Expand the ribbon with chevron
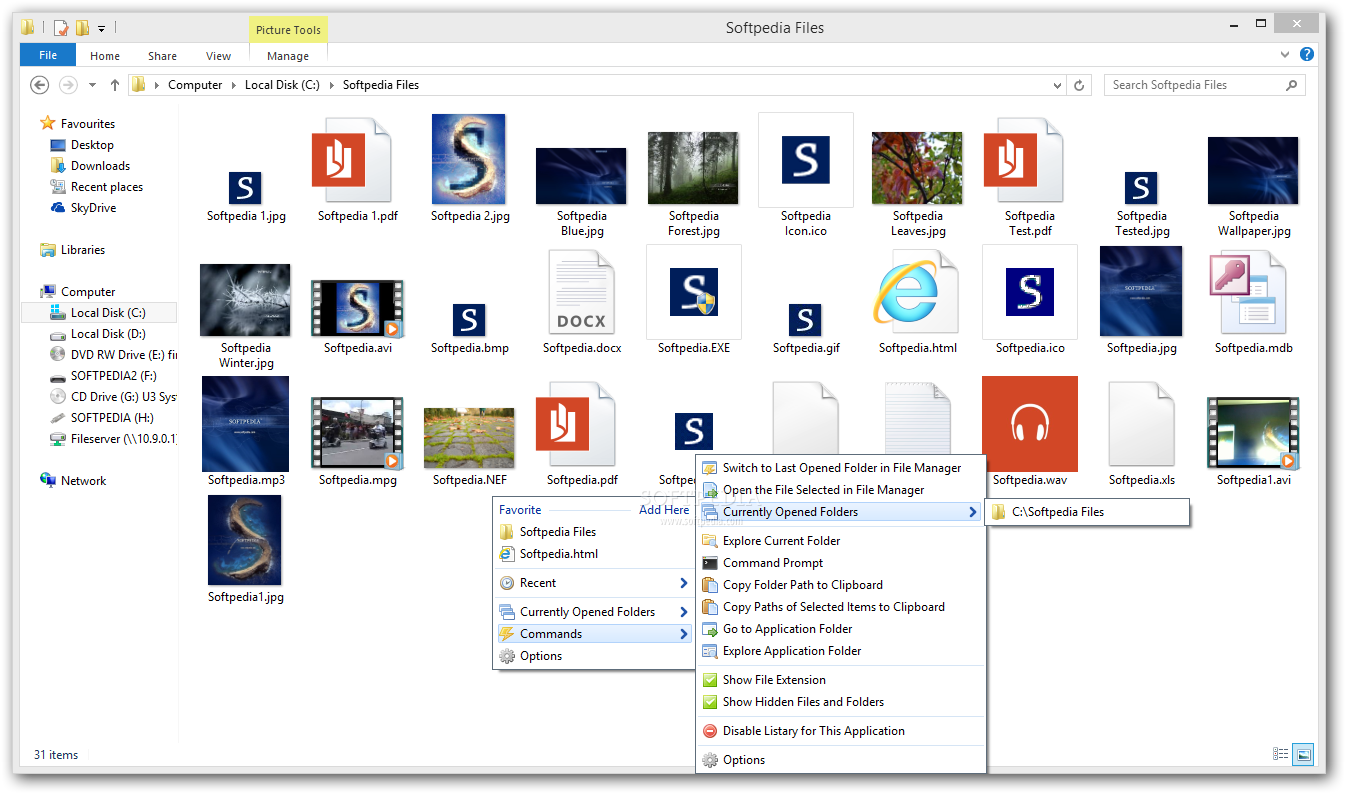Viewport: 1346px width, 794px height. (1285, 54)
